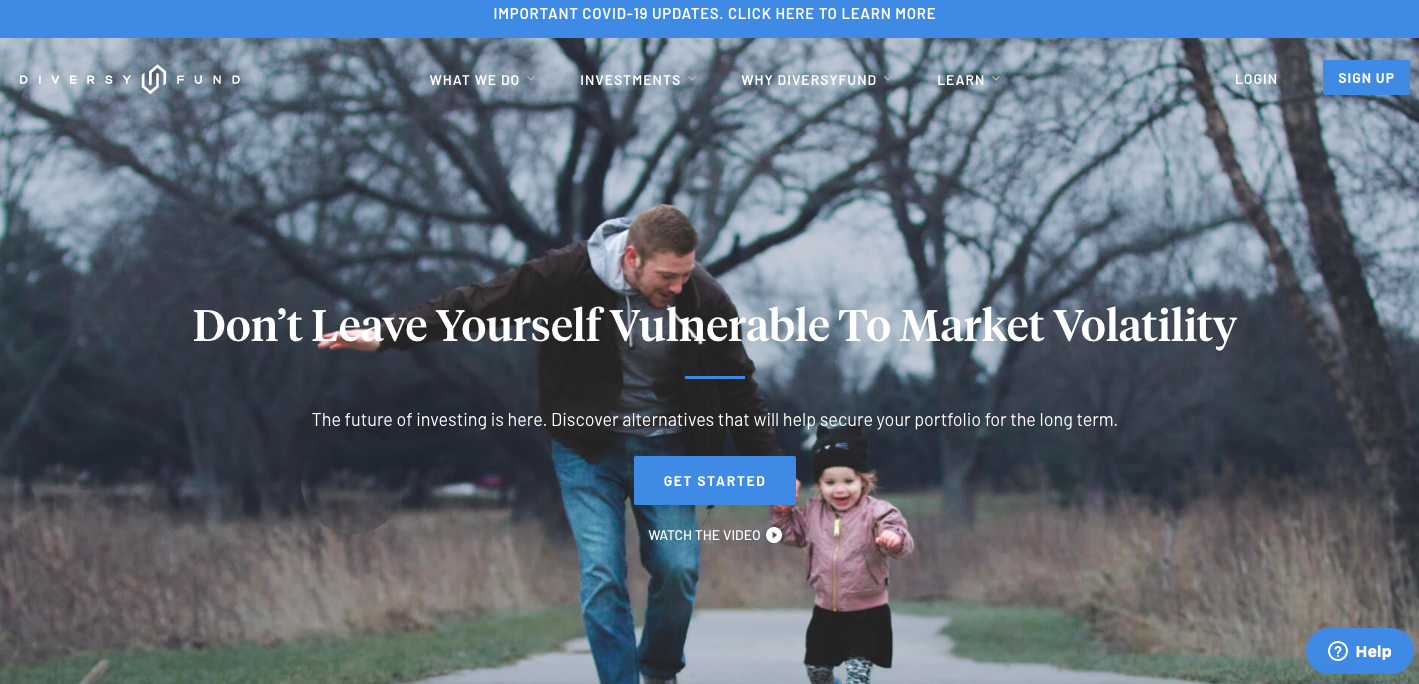1419x684 pixels.
Task: Open the COVID-19 updates banner link
Action: pos(714,14)
